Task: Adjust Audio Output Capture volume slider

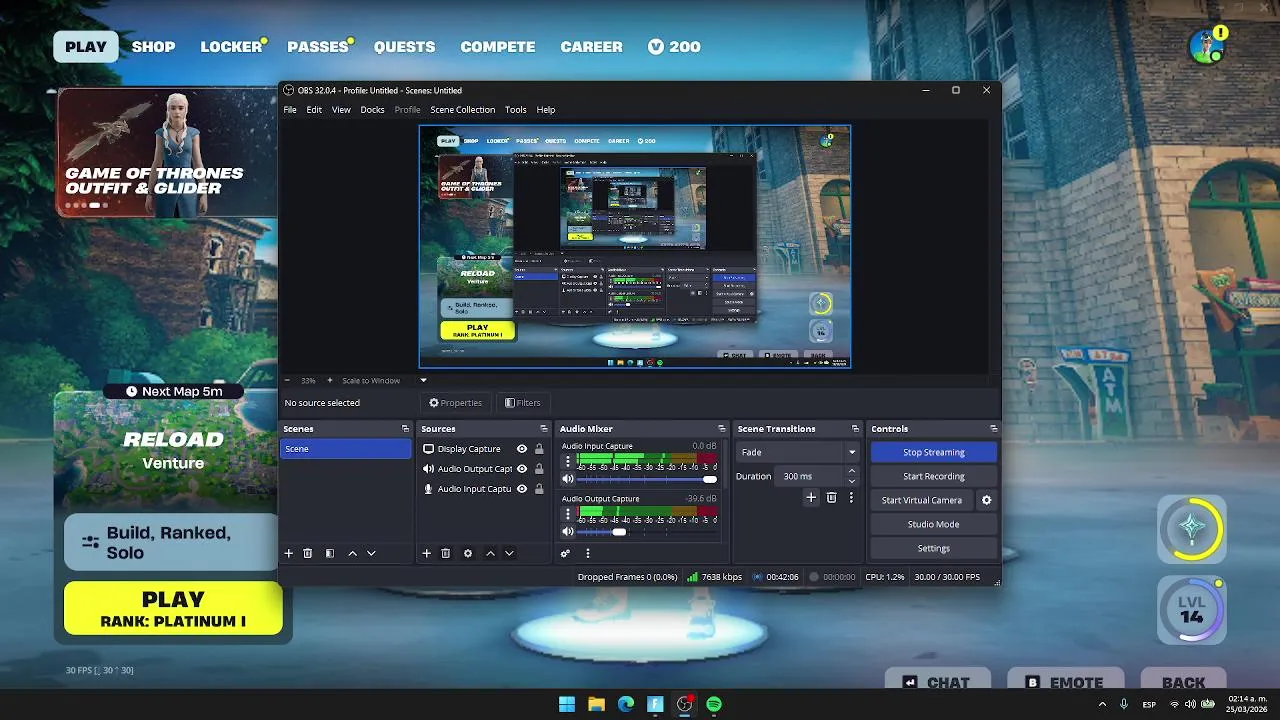Action: 648,531
